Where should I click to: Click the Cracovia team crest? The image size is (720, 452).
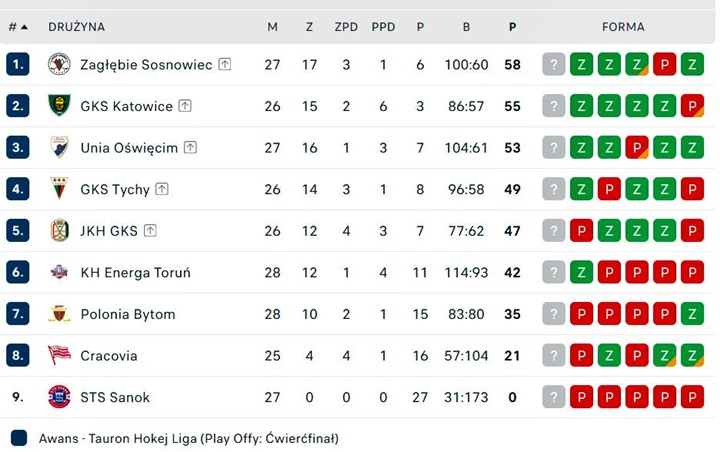(x=59, y=356)
